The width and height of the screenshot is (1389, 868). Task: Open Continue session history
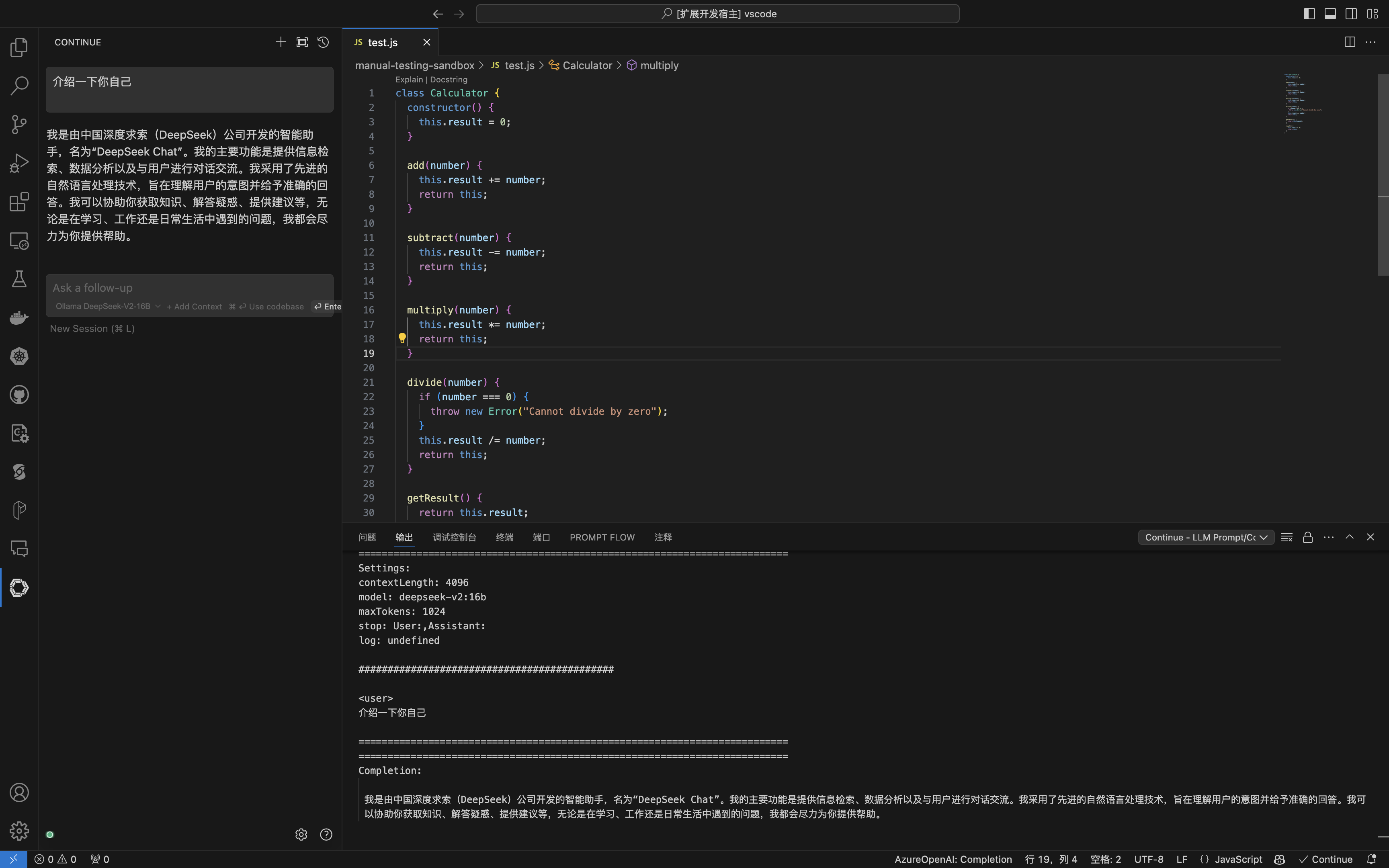(323, 43)
